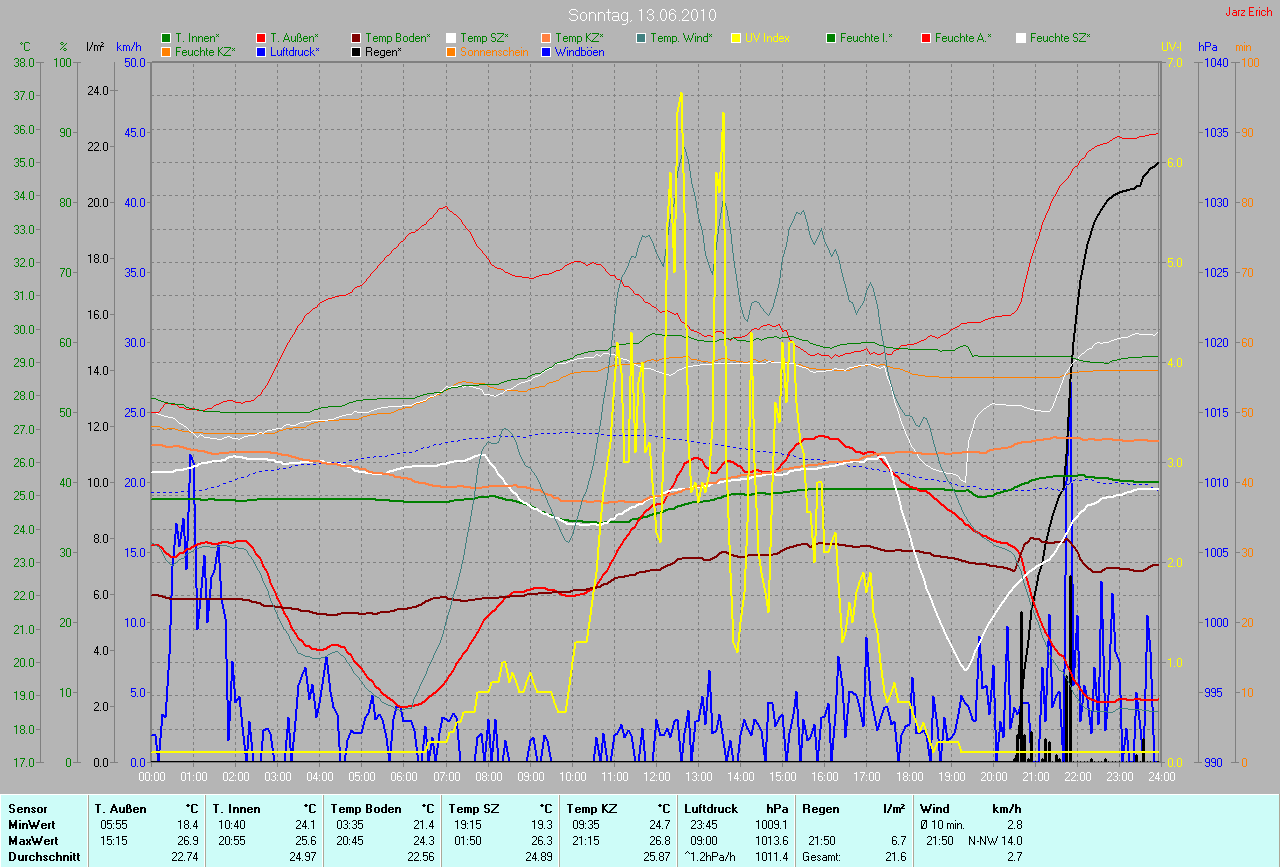
Task: Click the blue Windböen legend marker
Action: 546,52
